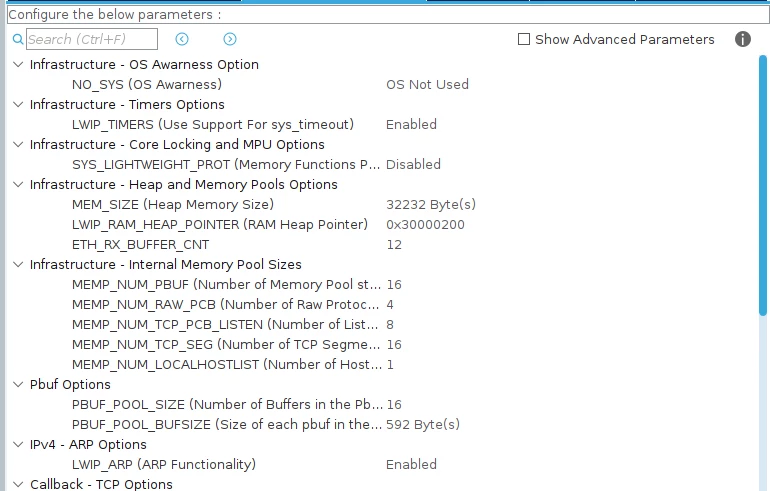The image size is (770, 491).
Task: Select MEMP_NUM_PBUF parameter row
Action: coord(226,285)
